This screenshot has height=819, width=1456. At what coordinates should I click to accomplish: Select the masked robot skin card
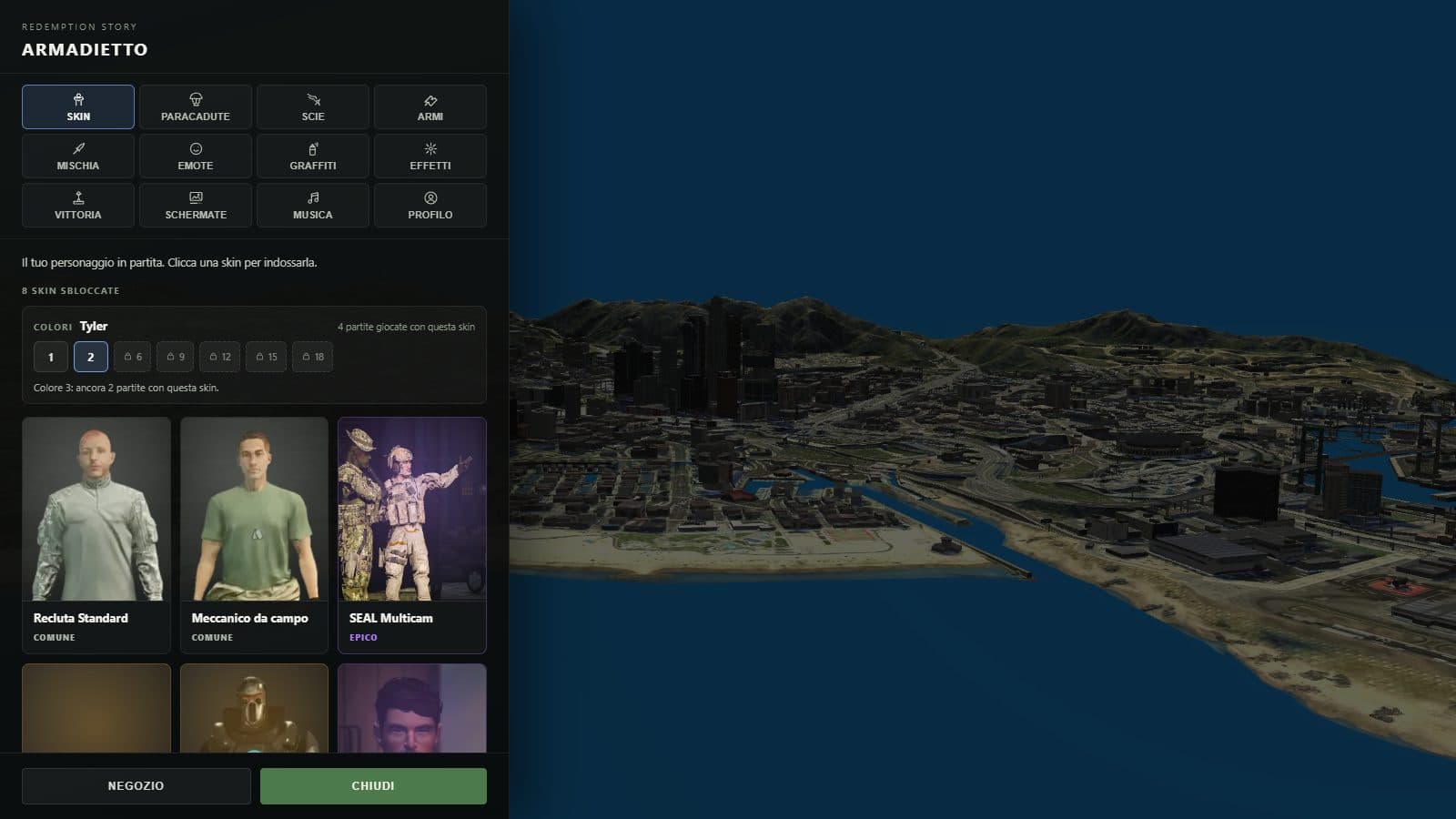click(254, 708)
